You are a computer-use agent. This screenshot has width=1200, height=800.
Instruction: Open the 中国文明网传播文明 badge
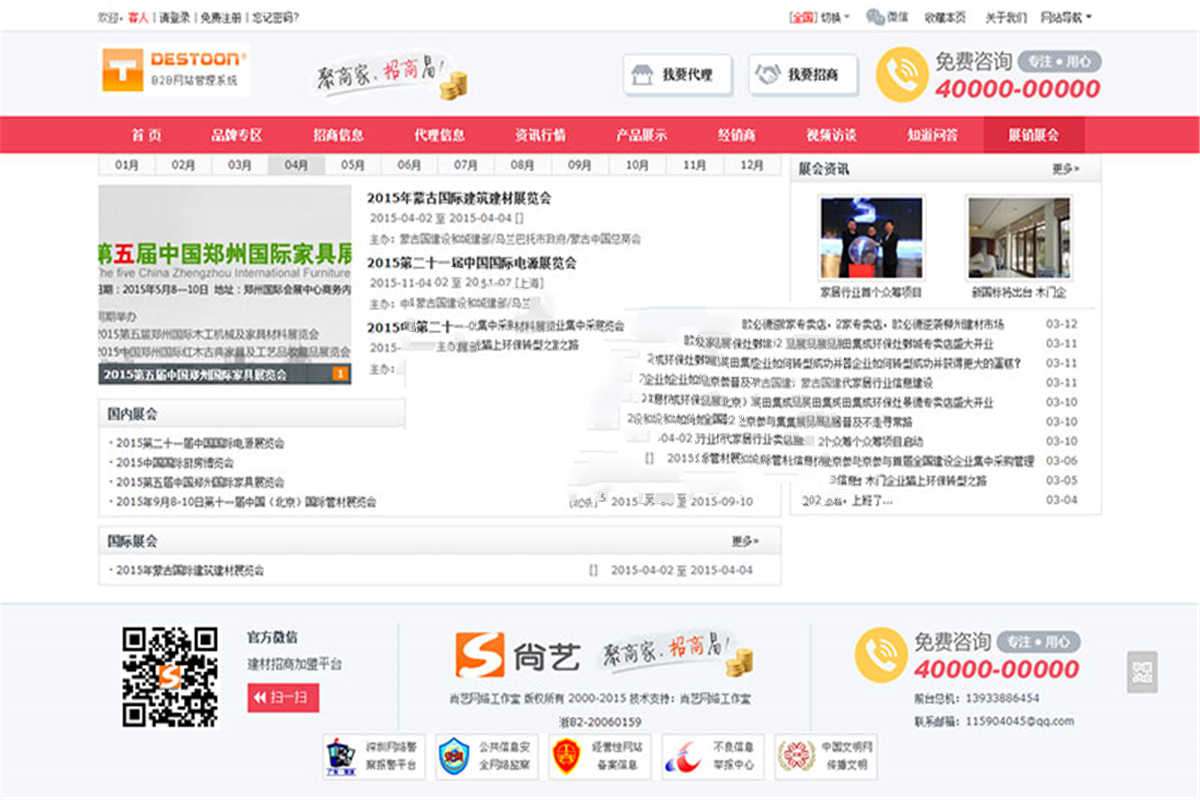(826, 757)
